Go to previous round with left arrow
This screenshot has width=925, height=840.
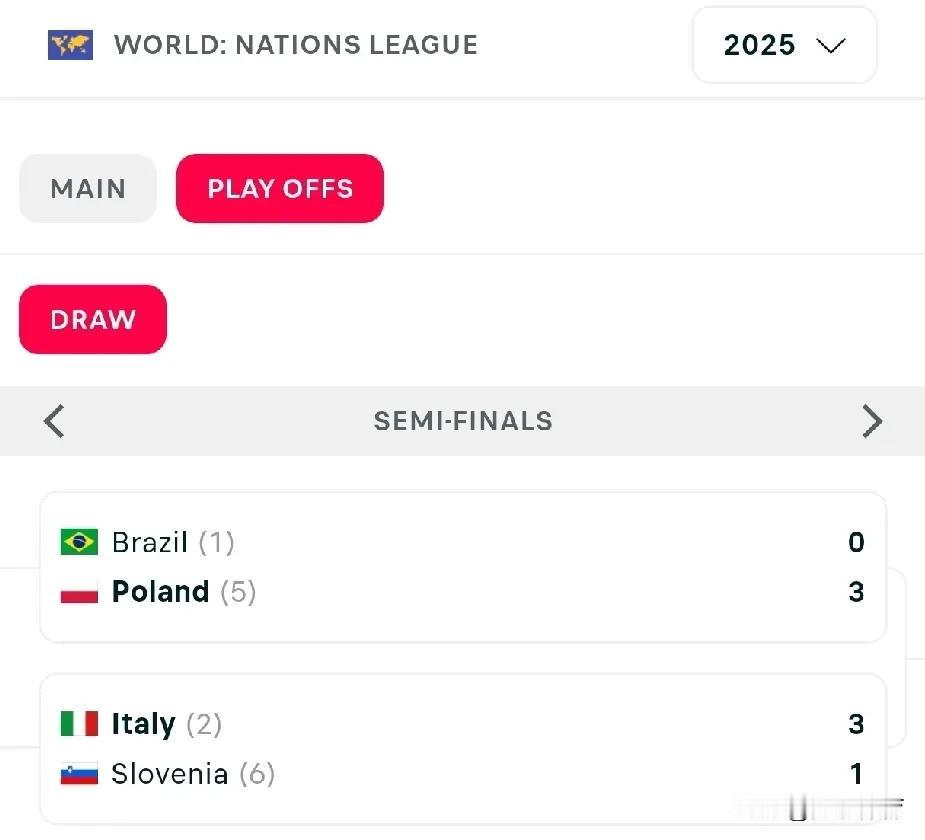point(54,421)
